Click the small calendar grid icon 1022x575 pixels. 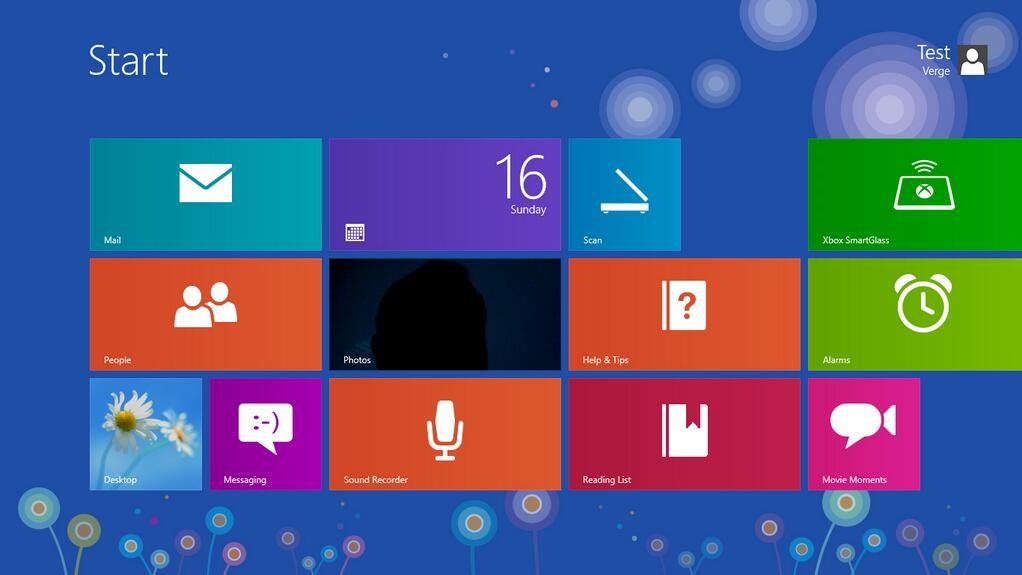pos(355,233)
